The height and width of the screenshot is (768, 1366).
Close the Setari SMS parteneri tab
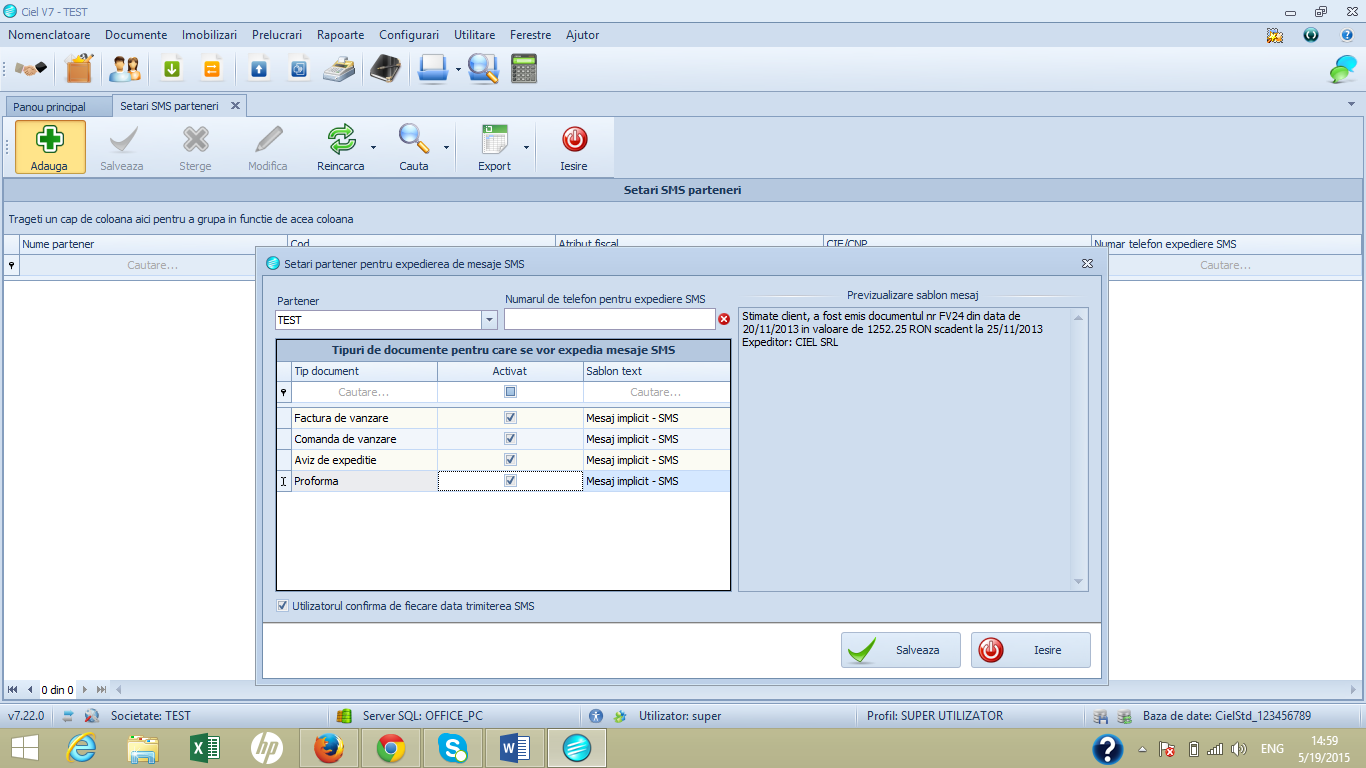pos(236,105)
